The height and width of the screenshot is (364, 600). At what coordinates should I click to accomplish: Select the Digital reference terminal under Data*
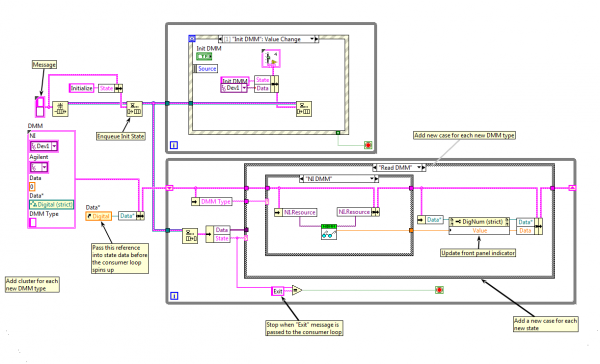tap(98, 216)
